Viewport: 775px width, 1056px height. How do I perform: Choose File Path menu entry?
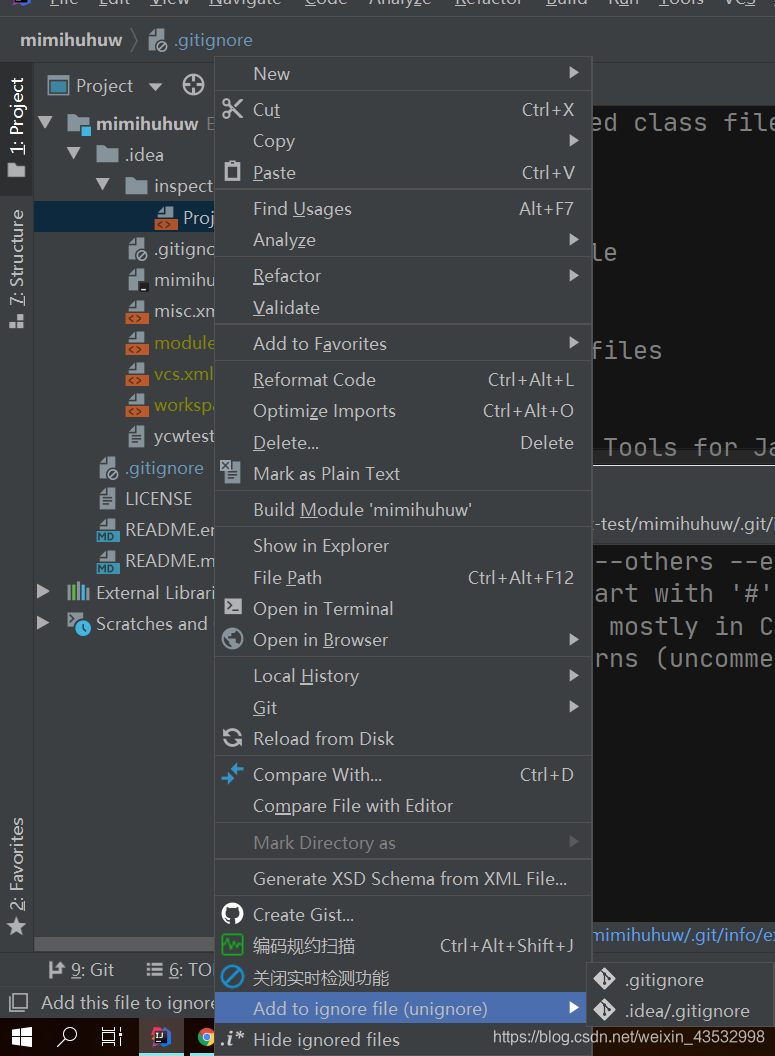coord(403,577)
